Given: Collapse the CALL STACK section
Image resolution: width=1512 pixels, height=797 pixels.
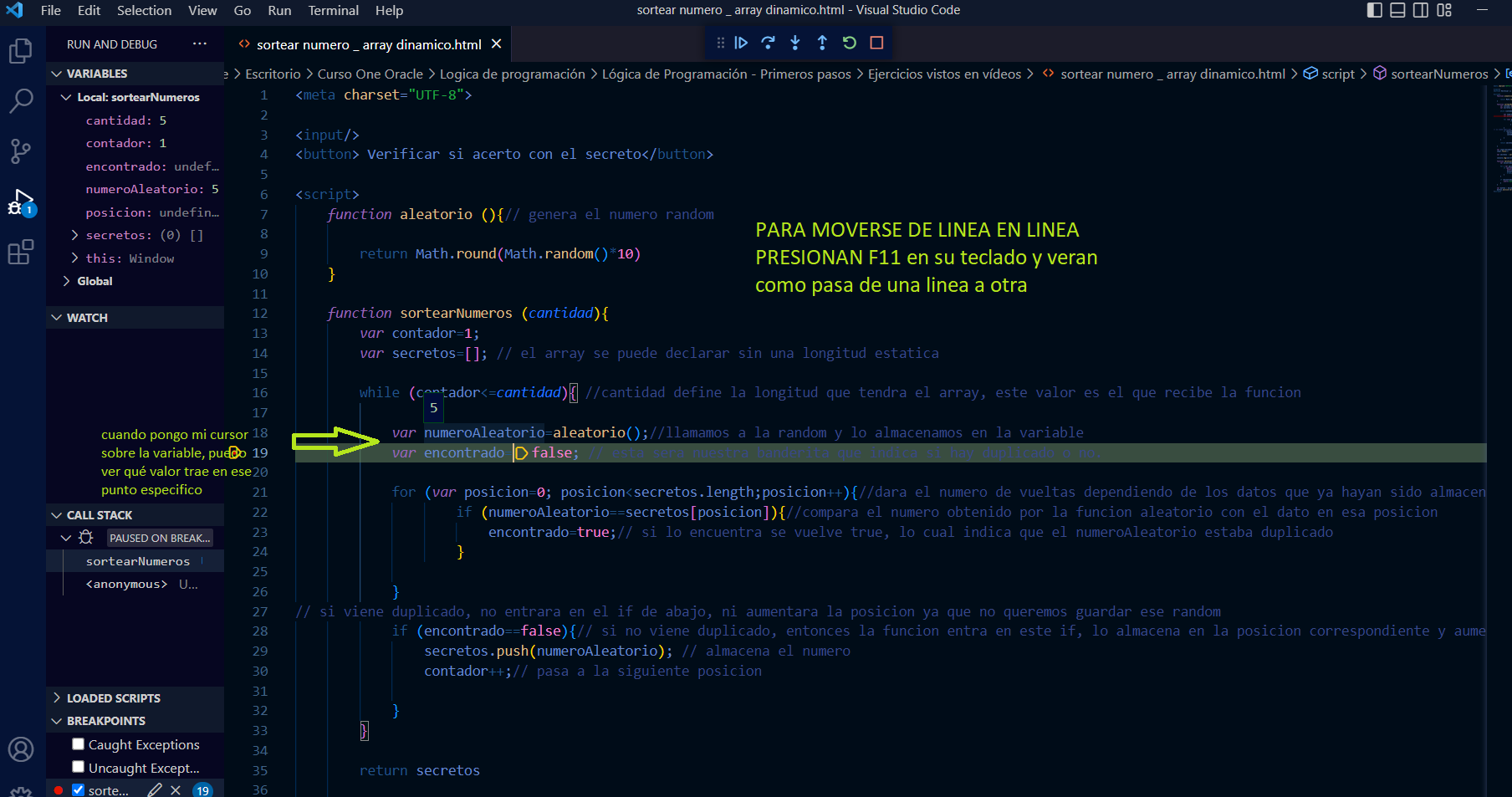Looking at the screenshot, I should click(135, 515).
